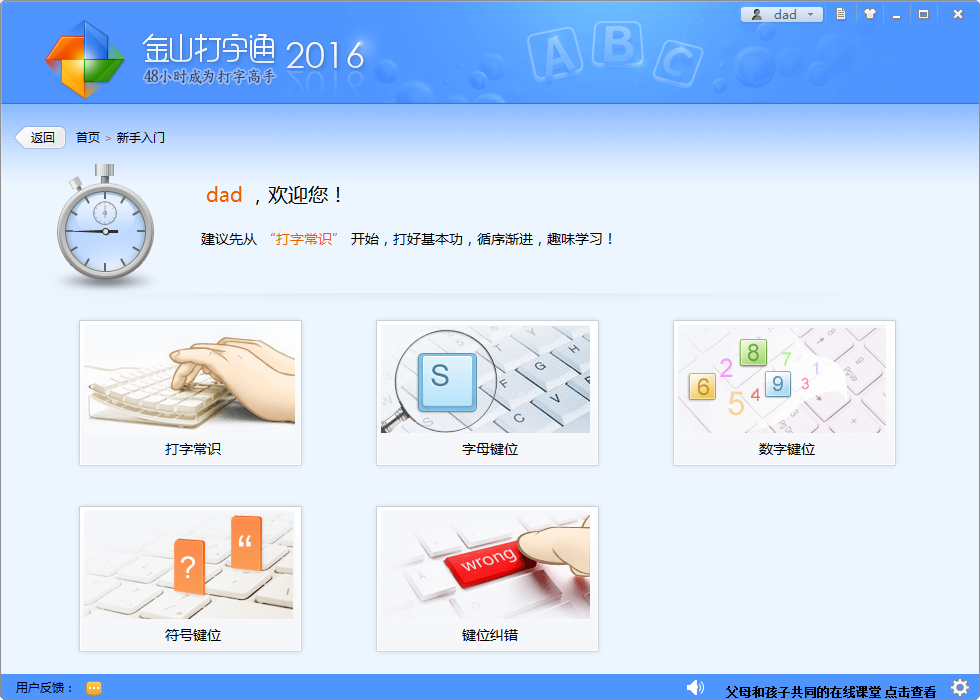Image resolution: width=980 pixels, height=700 pixels.
Task: Open the skin (shirt) icon
Action: tap(870, 14)
